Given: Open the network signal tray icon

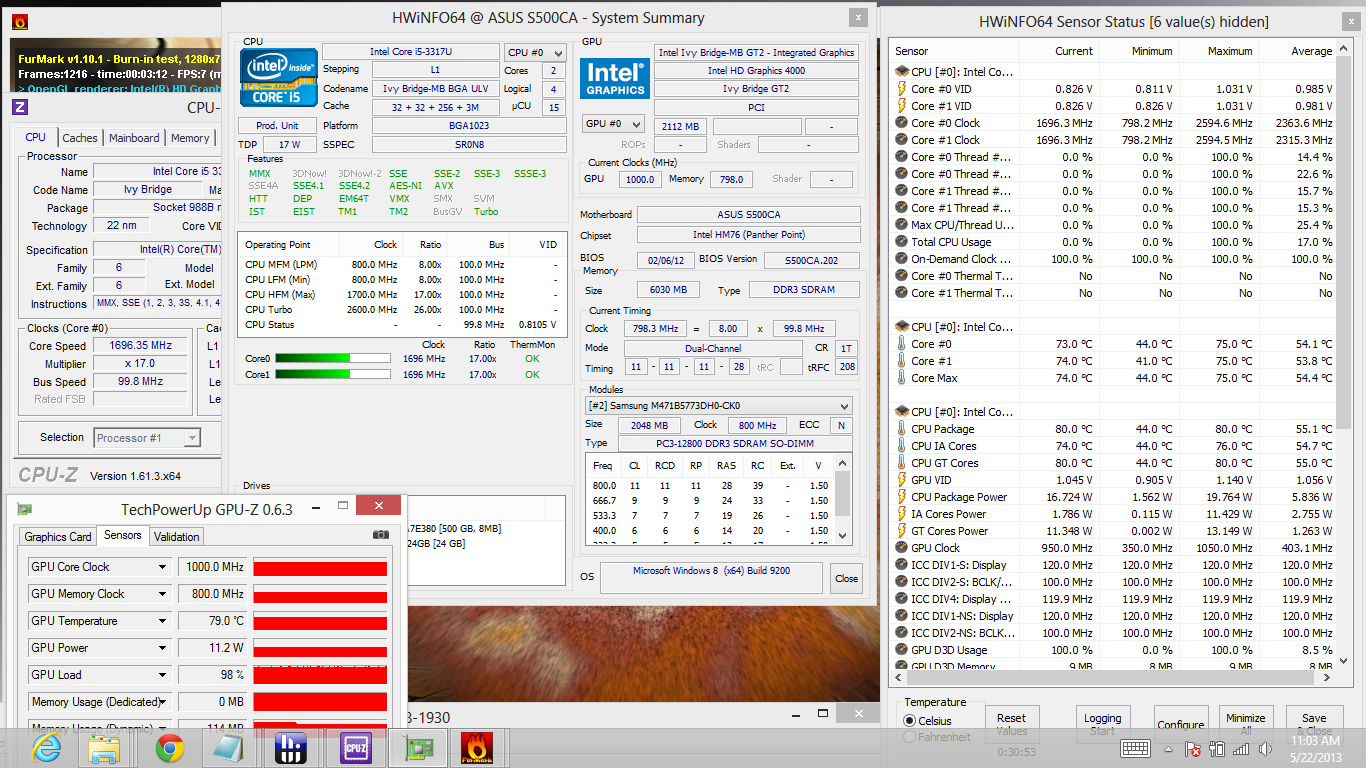Looking at the screenshot, I should pyautogui.click(x=1241, y=748).
